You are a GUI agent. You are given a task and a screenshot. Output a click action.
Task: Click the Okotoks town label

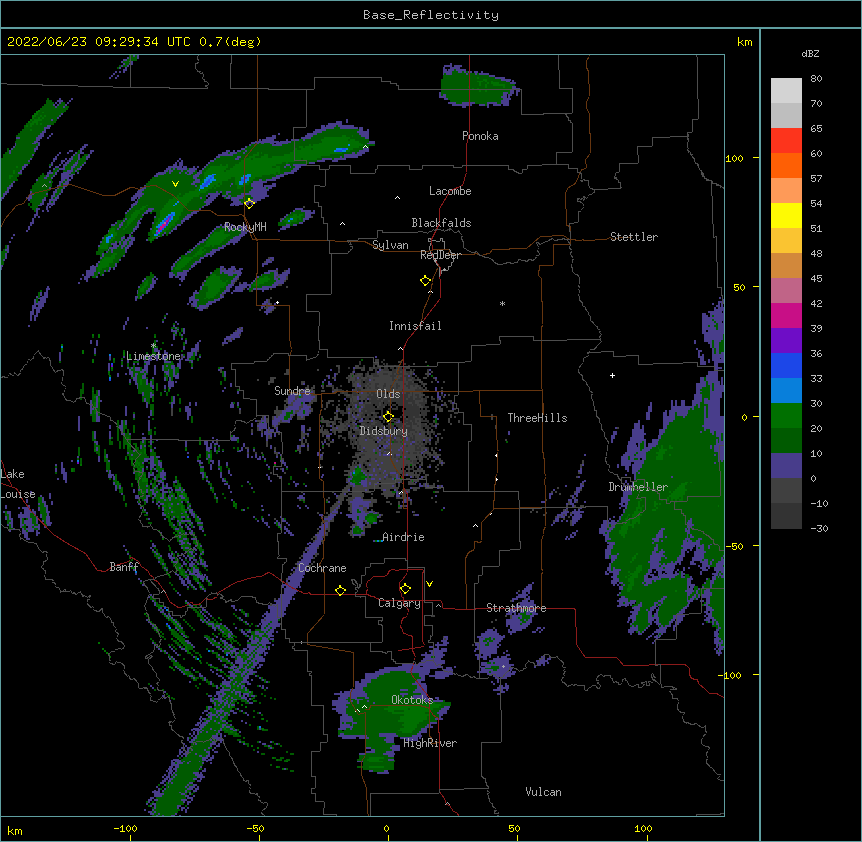pyautogui.click(x=412, y=700)
